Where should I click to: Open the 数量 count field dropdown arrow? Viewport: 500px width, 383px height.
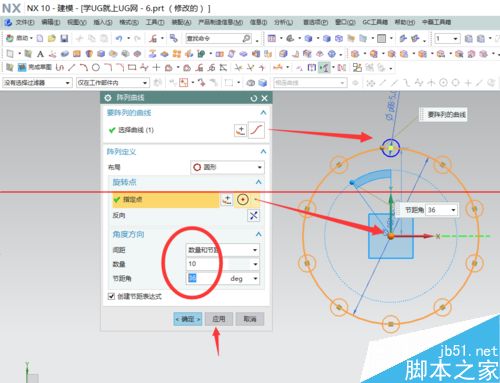coord(255,264)
